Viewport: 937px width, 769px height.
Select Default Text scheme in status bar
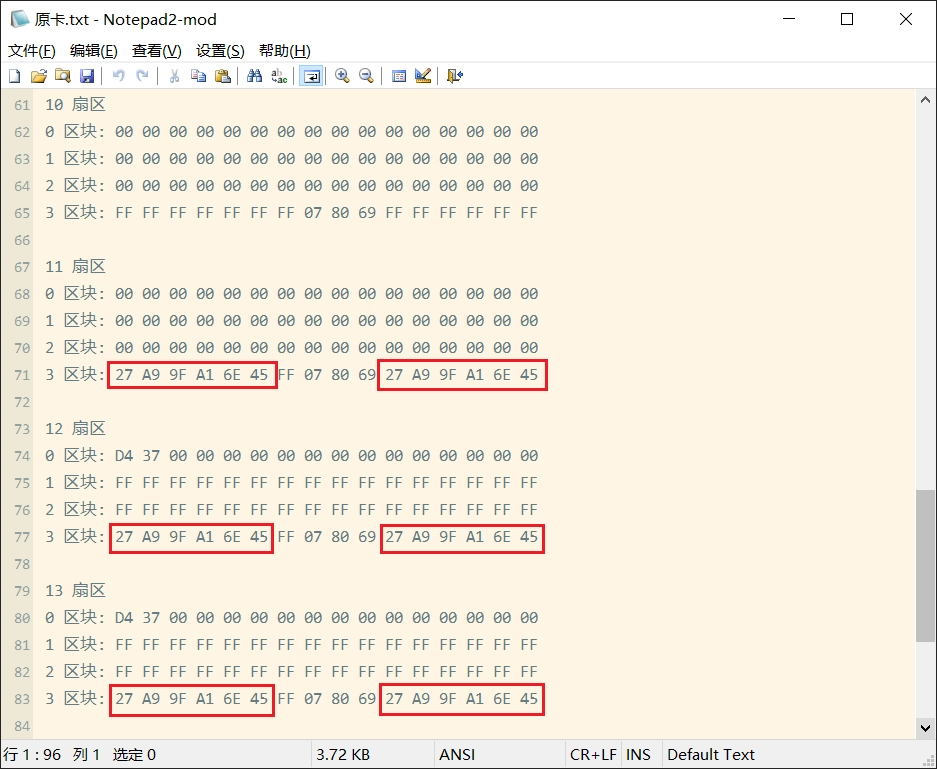[x=711, y=755]
